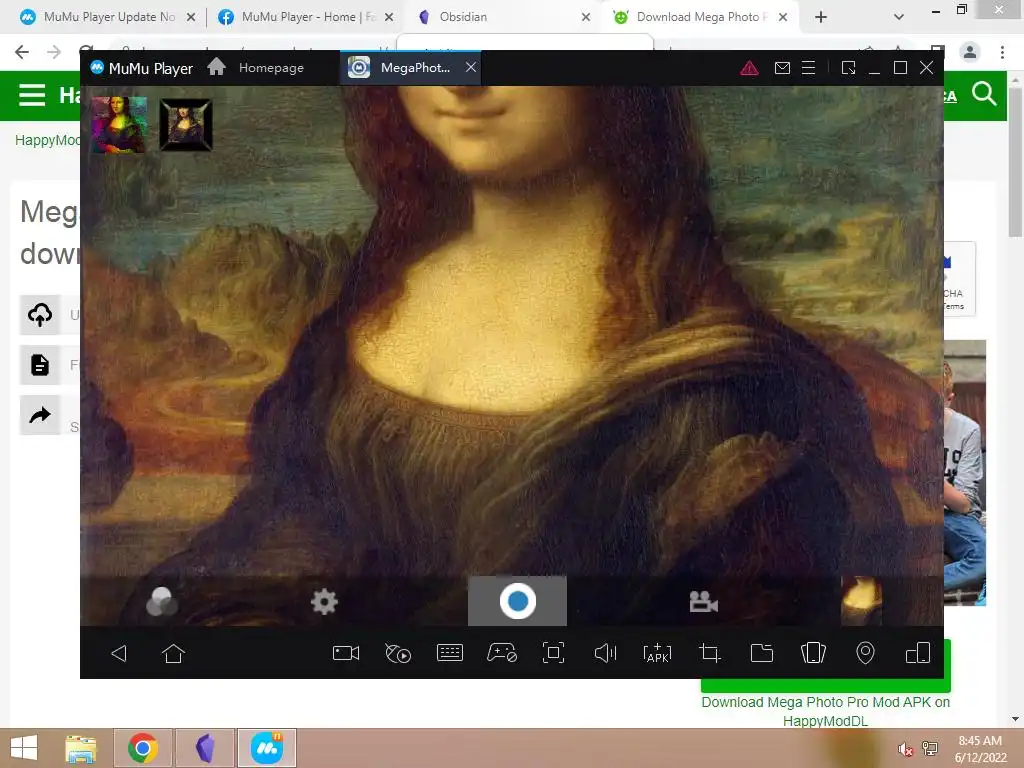The image size is (1024, 768).
Task: Switch to the Obsidian browser tab
Action: pos(504,17)
